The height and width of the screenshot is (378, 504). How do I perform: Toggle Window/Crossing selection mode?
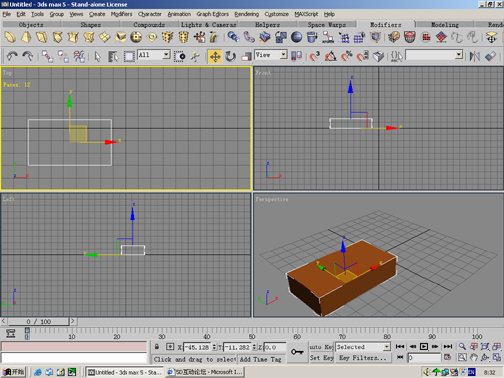point(180,56)
